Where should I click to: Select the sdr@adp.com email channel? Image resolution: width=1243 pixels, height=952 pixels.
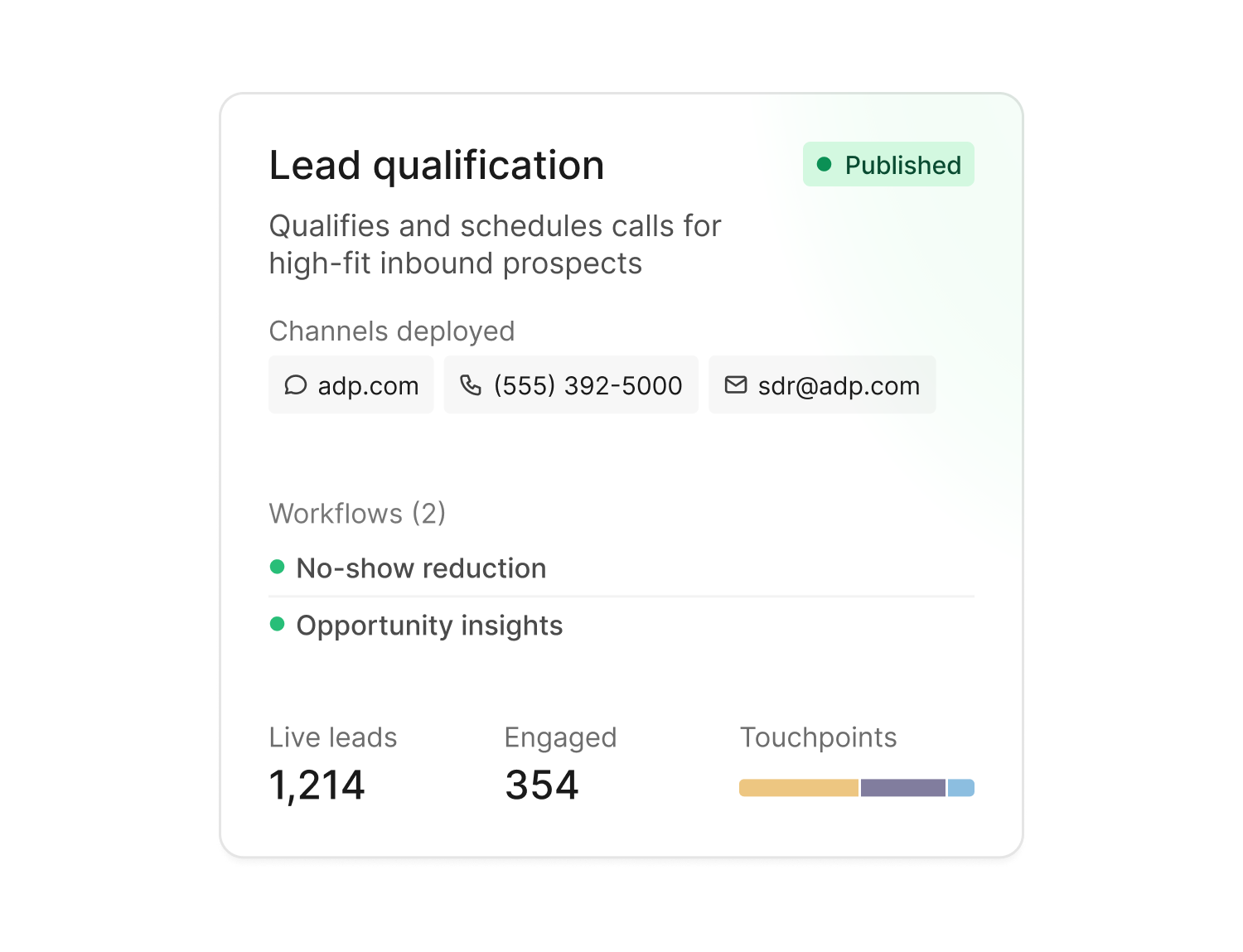[822, 385]
